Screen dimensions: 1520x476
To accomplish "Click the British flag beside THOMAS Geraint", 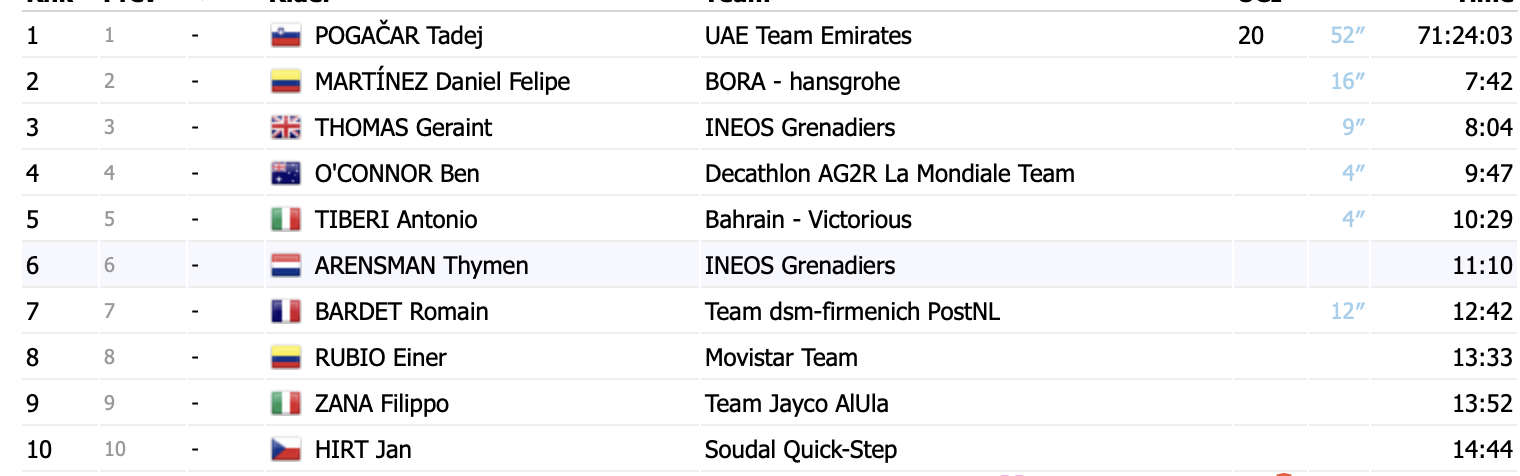I will point(286,128).
